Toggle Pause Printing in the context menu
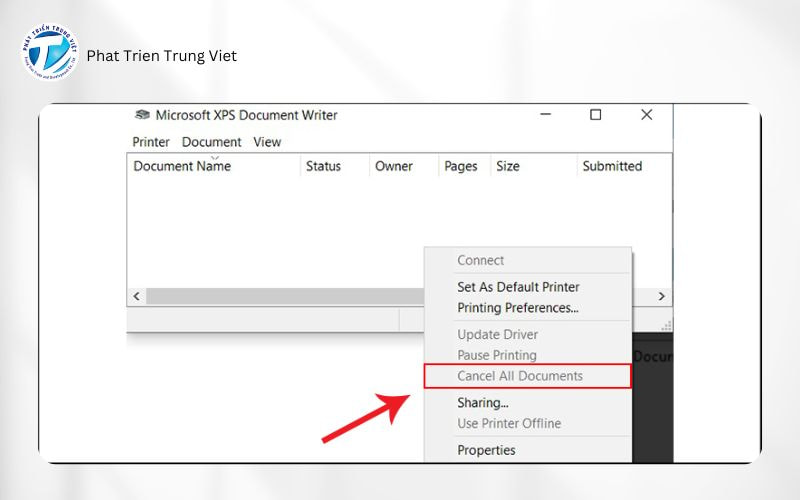The width and height of the screenshot is (800, 500). (497, 355)
